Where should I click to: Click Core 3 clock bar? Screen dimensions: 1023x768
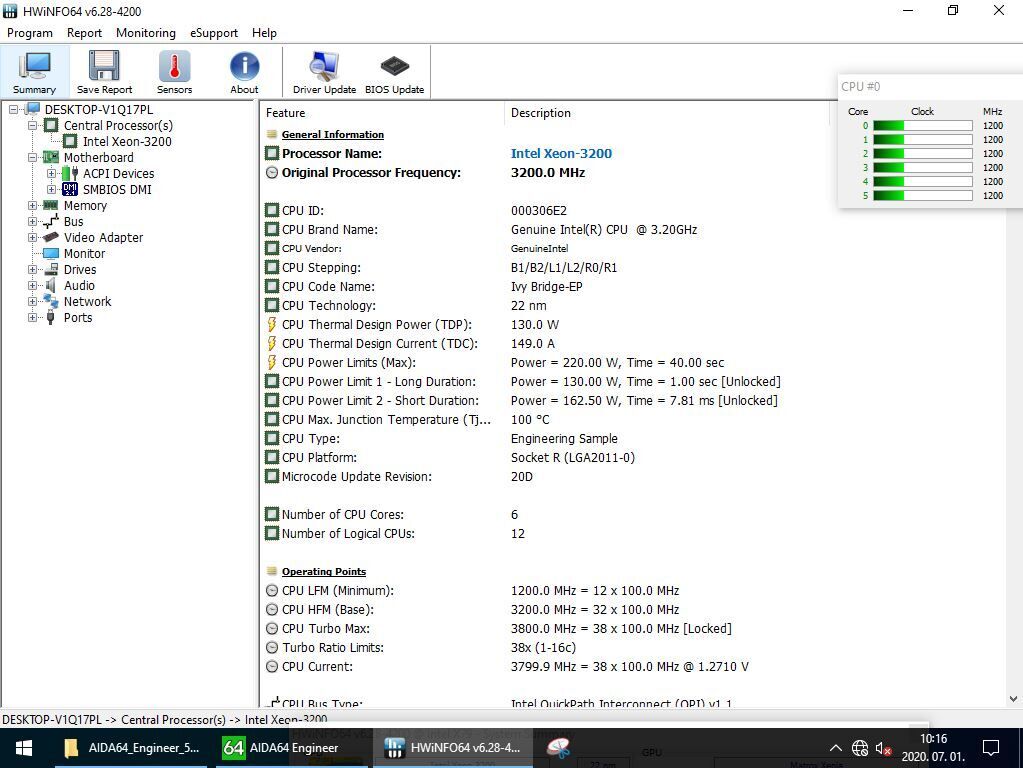[923, 168]
